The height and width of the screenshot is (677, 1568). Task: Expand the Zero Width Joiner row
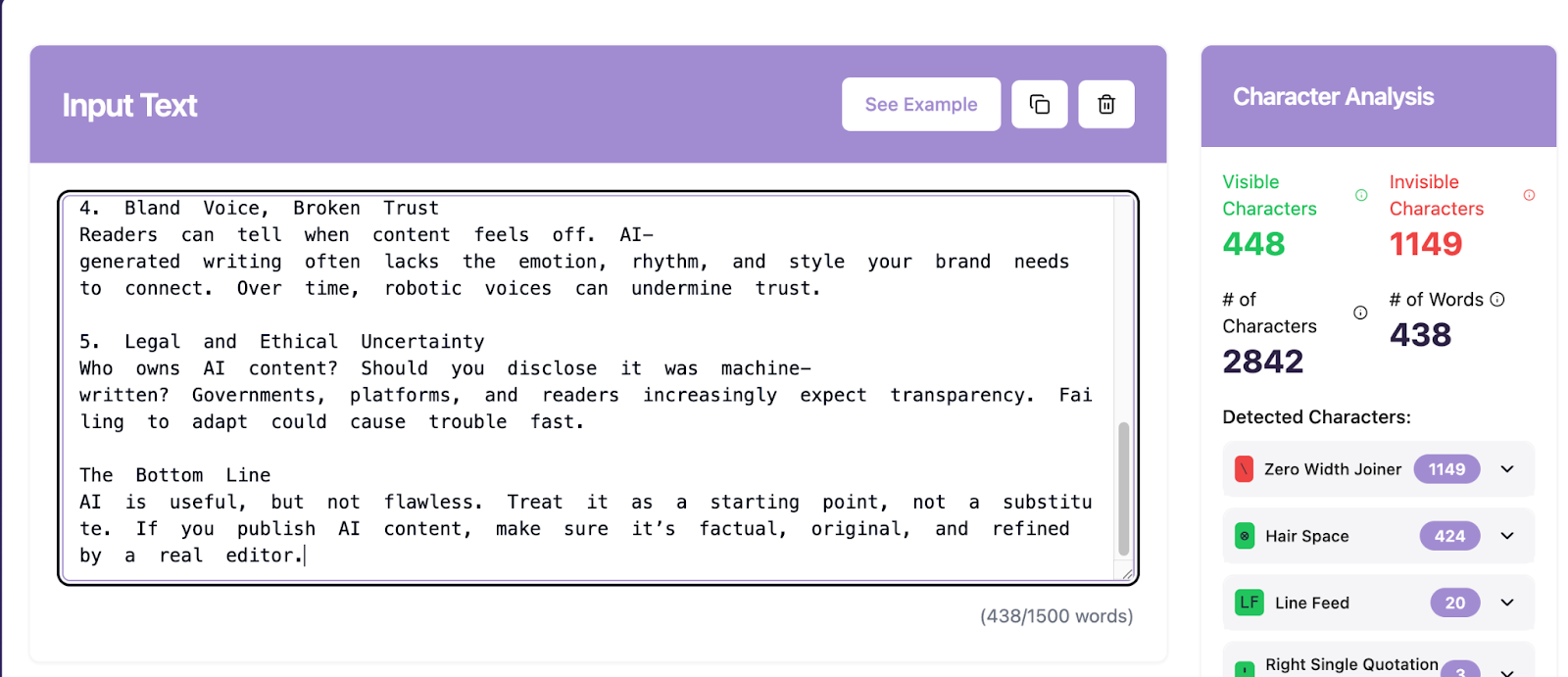point(1507,469)
